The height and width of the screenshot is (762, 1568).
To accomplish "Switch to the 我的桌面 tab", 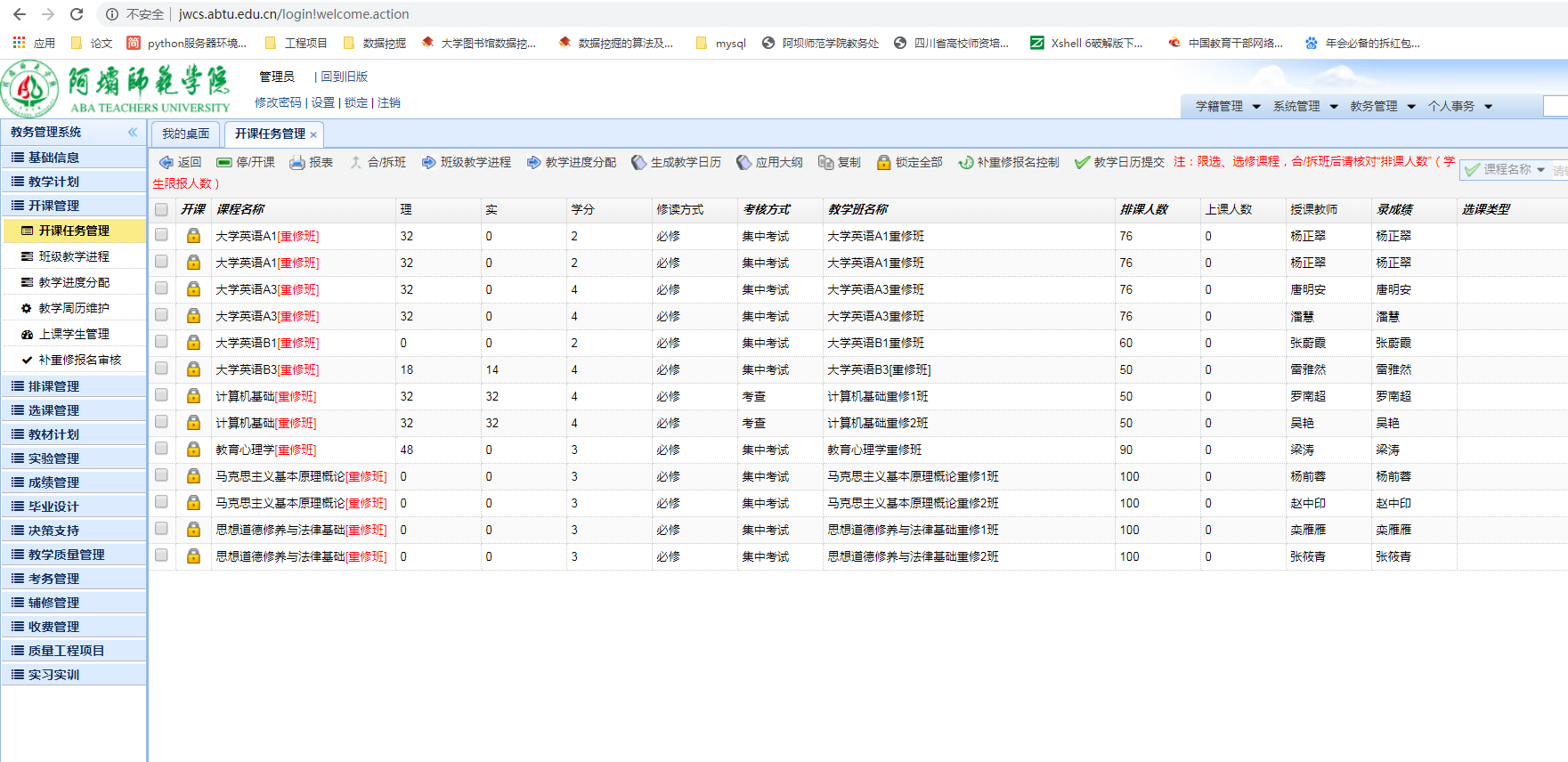I will (x=185, y=134).
